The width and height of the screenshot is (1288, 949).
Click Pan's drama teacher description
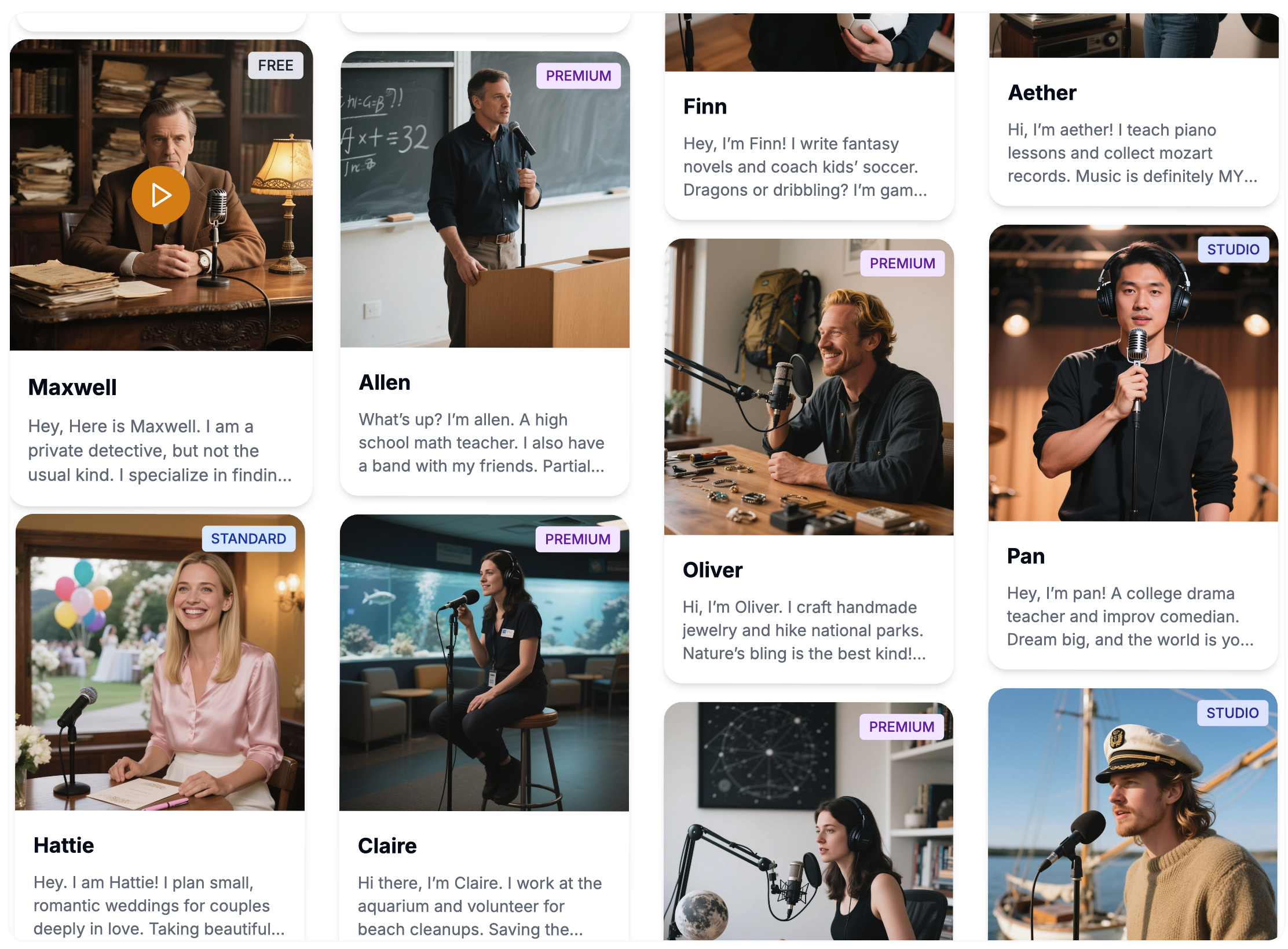point(1130,616)
